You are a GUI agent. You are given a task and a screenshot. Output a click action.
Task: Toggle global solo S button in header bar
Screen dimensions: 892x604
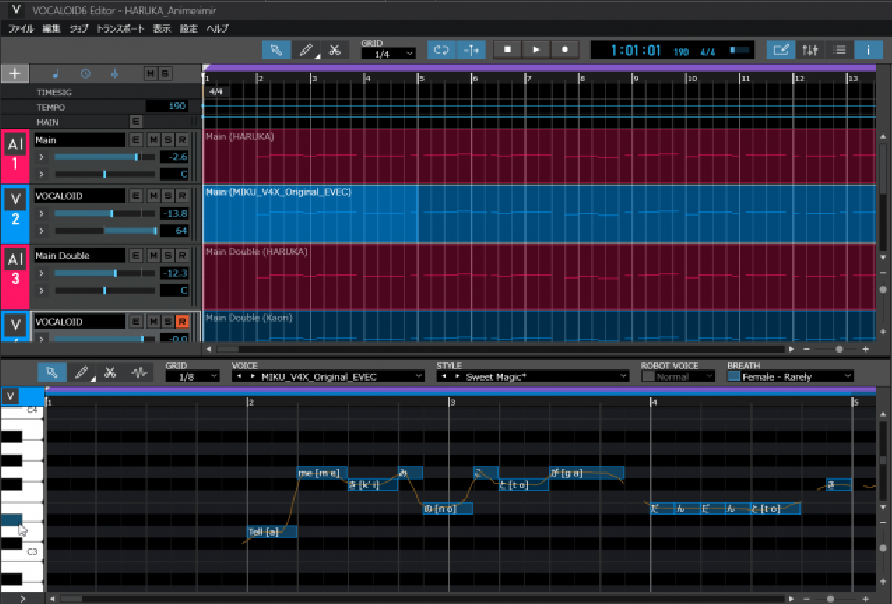coord(165,73)
